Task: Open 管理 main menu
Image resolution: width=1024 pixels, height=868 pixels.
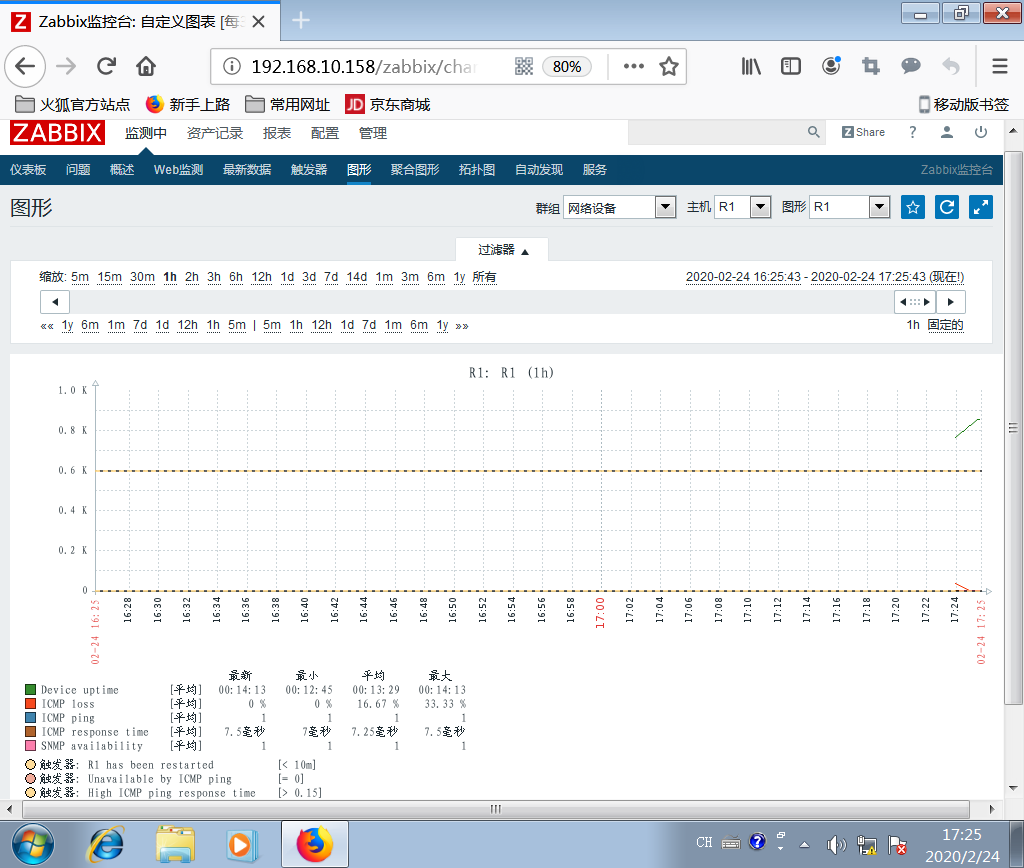Action: (373, 133)
